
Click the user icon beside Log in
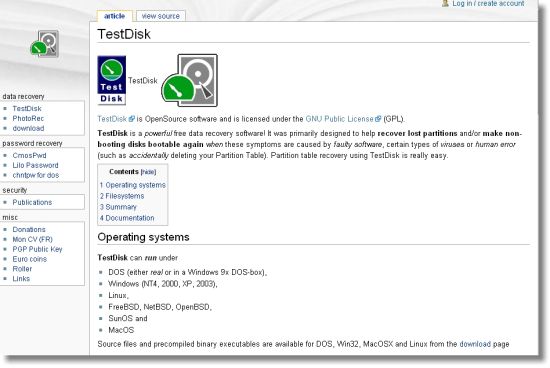click(x=445, y=3)
